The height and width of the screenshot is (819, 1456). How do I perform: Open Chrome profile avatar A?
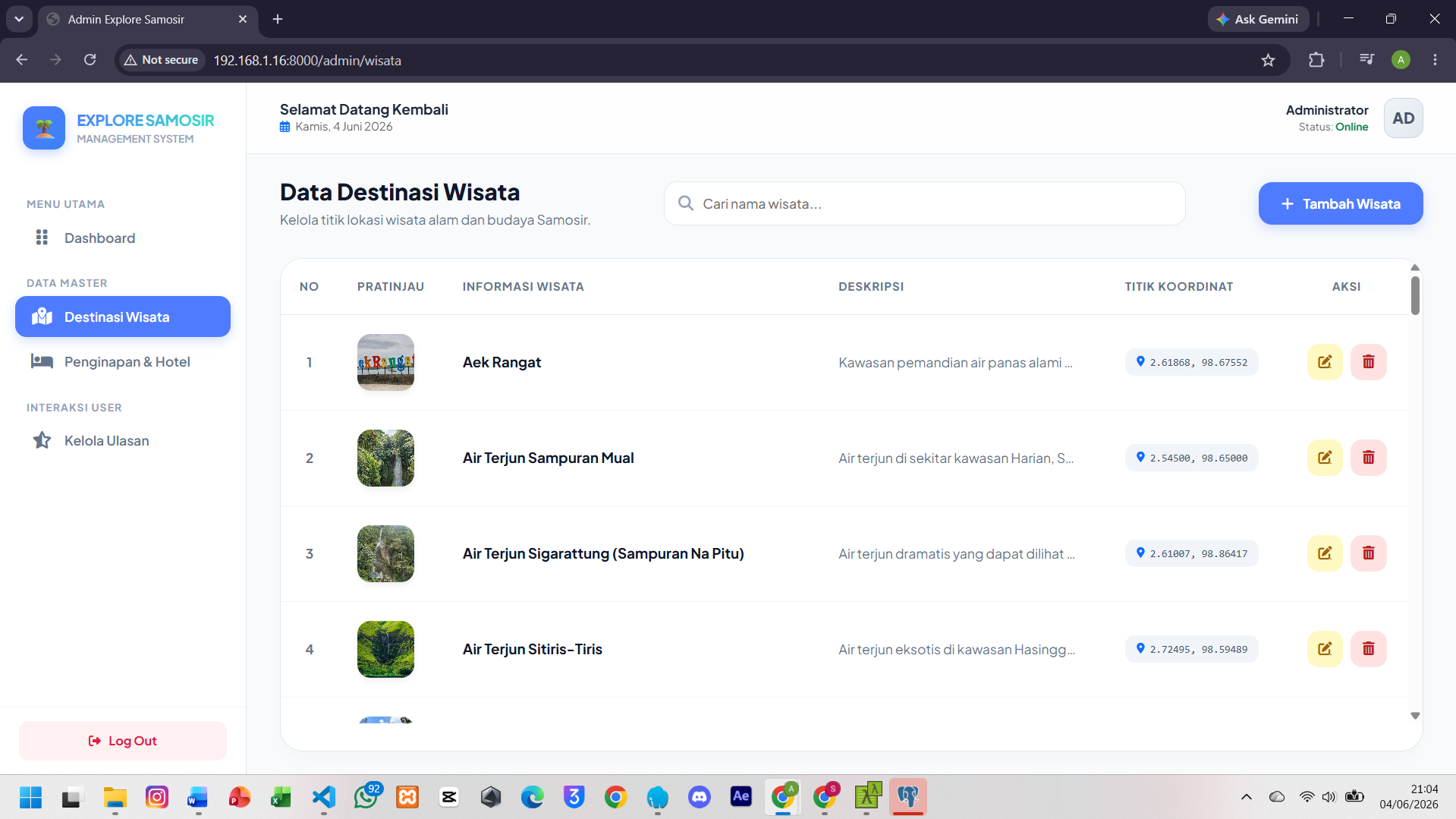tap(1401, 60)
